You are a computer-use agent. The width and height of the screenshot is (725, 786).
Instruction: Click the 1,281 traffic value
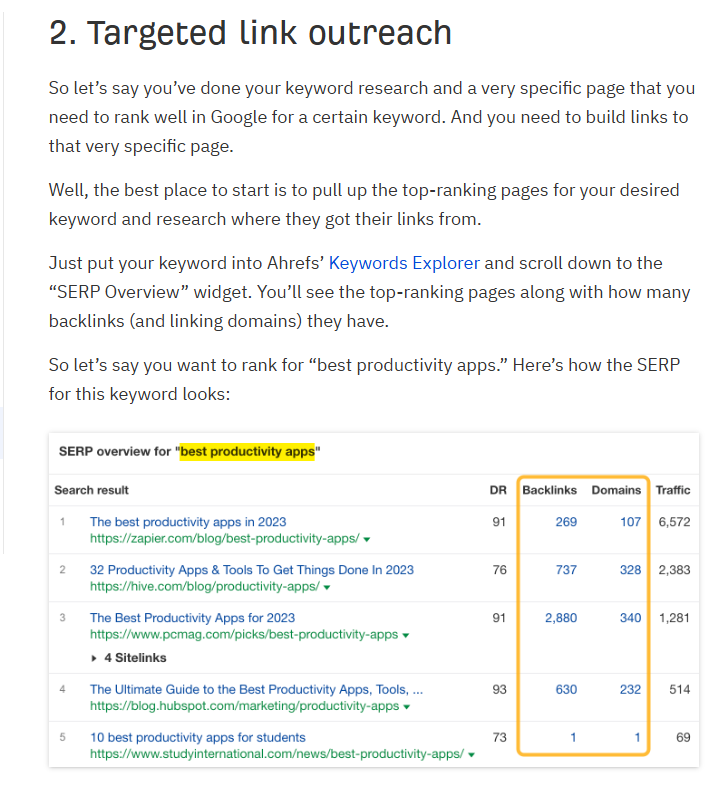pyautogui.click(x=674, y=618)
